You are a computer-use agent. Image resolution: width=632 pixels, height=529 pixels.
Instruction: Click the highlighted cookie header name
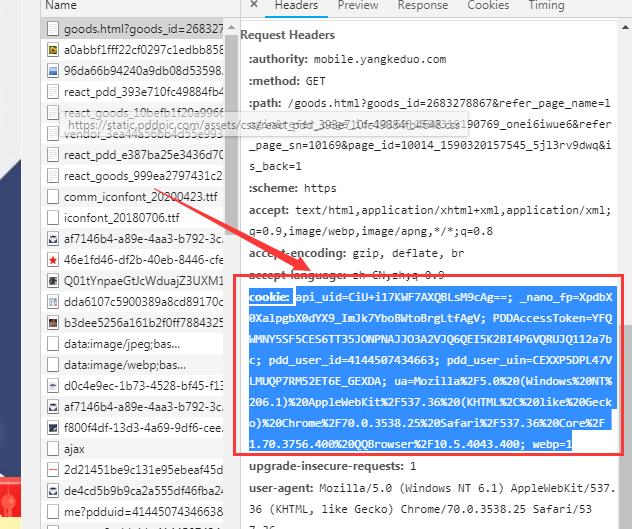point(269,297)
